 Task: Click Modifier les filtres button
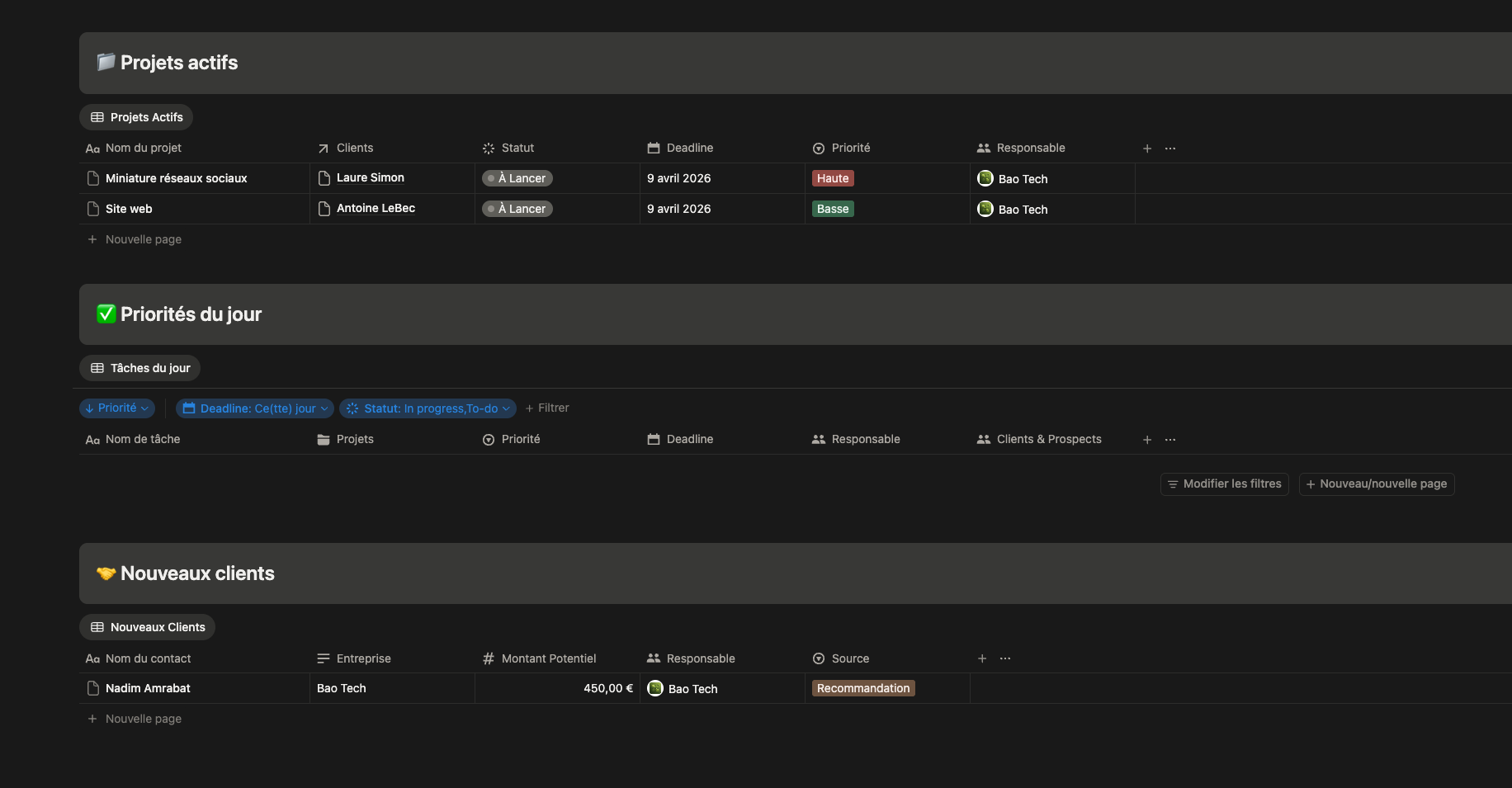(1225, 484)
